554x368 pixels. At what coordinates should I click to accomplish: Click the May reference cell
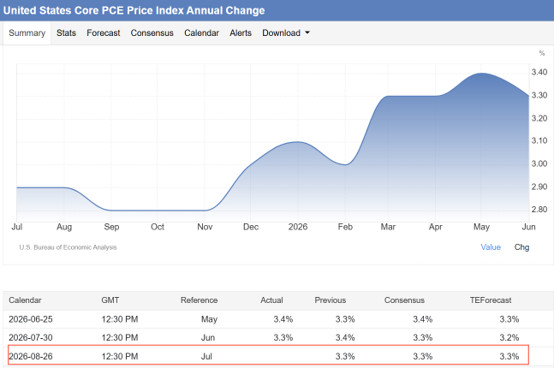(209, 319)
